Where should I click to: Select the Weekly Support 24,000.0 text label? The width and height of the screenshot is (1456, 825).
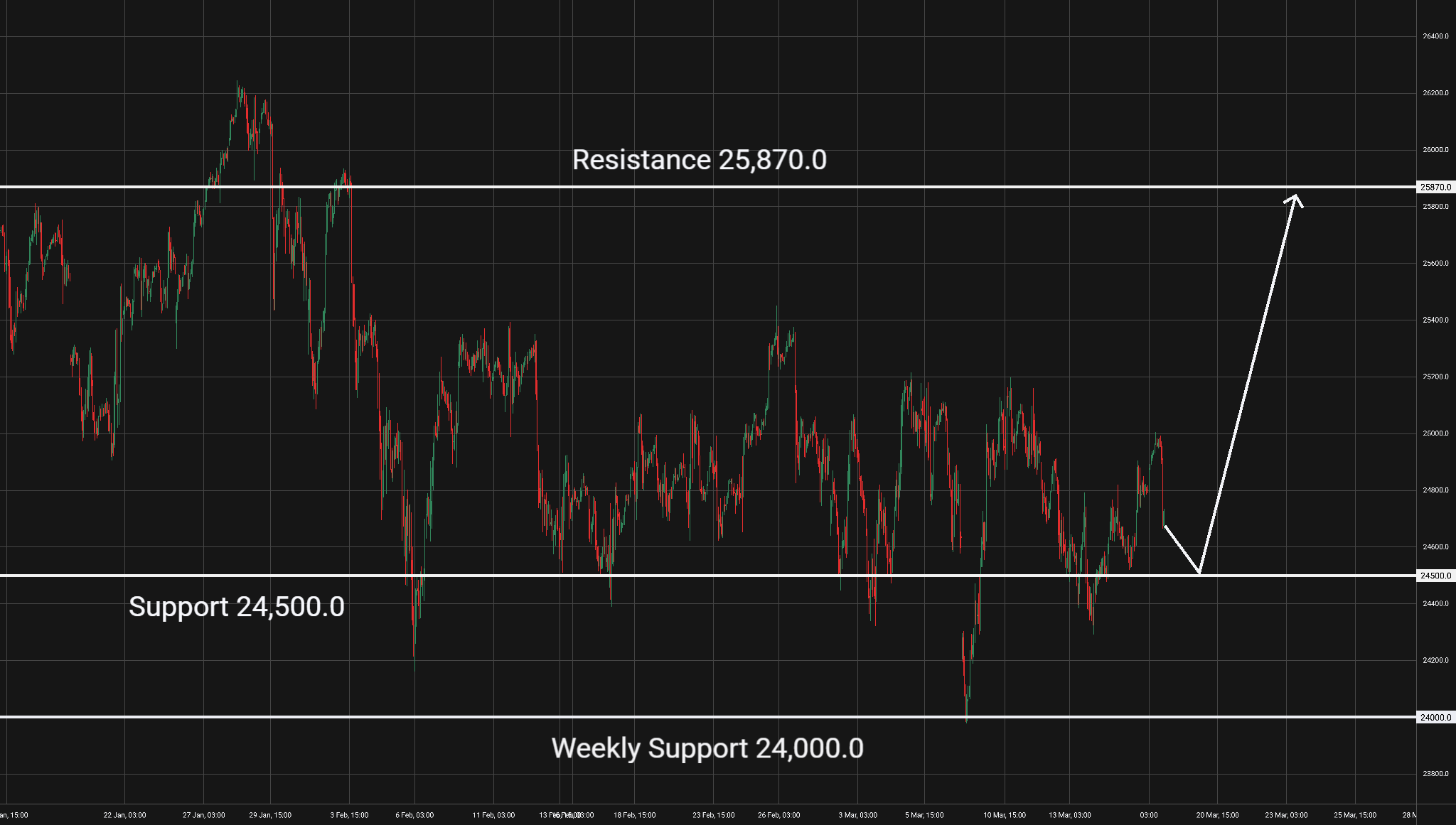(707, 748)
